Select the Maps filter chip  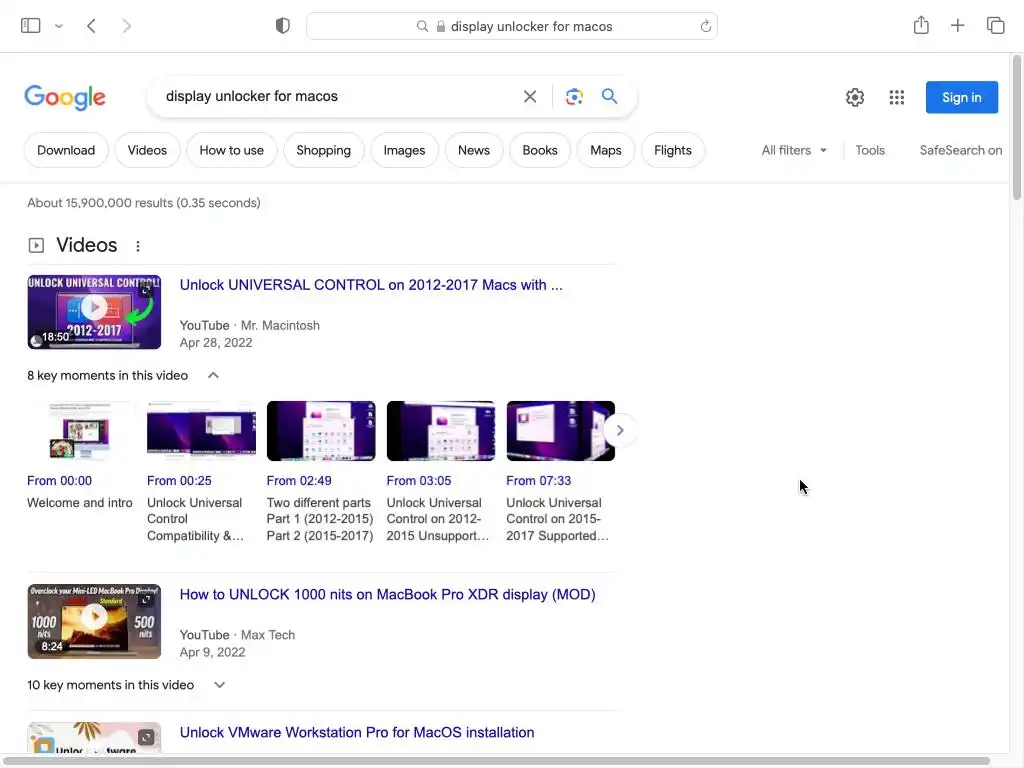point(605,150)
